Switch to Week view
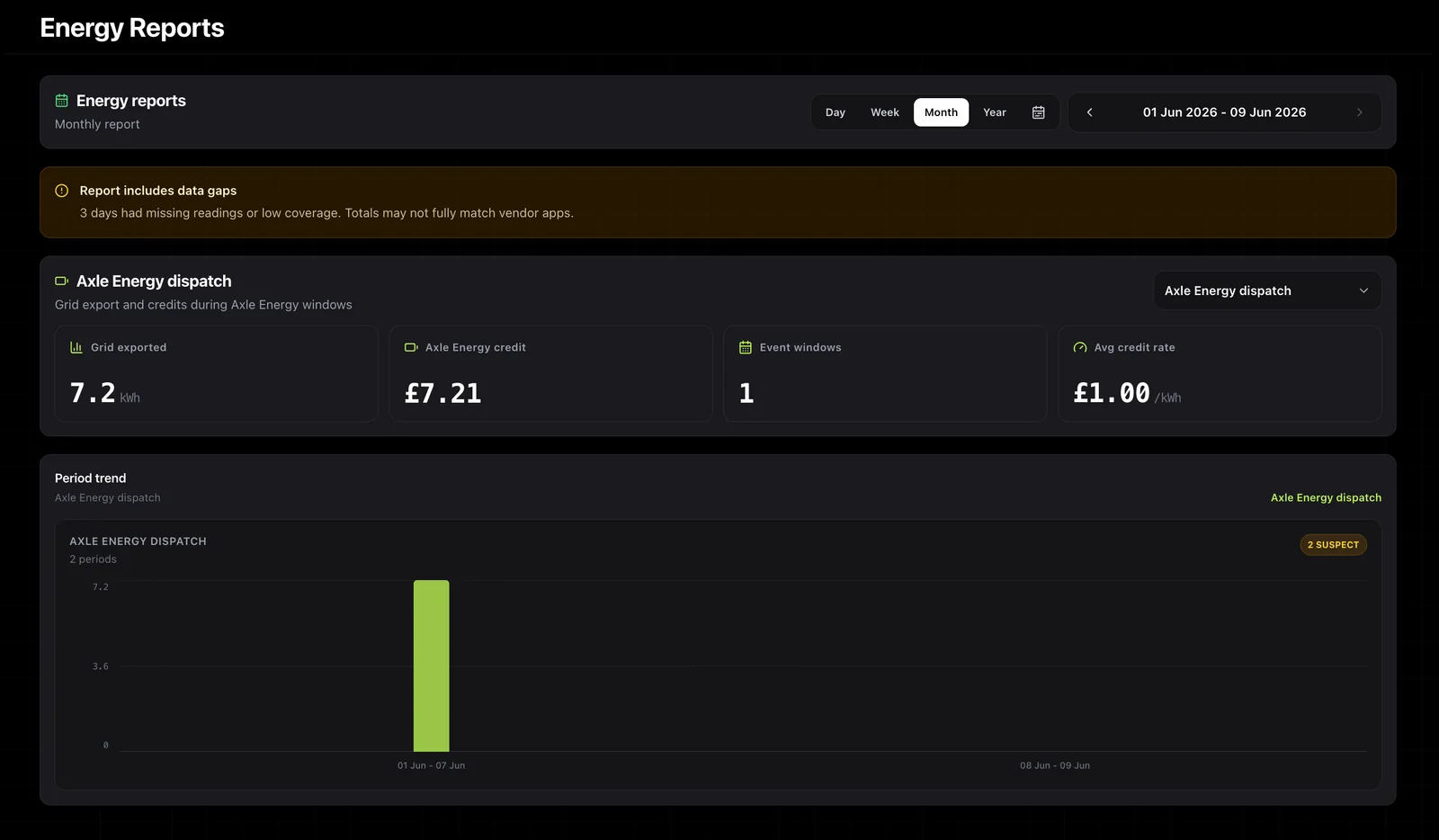1439x840 pixels. click(x=885, y=112)
